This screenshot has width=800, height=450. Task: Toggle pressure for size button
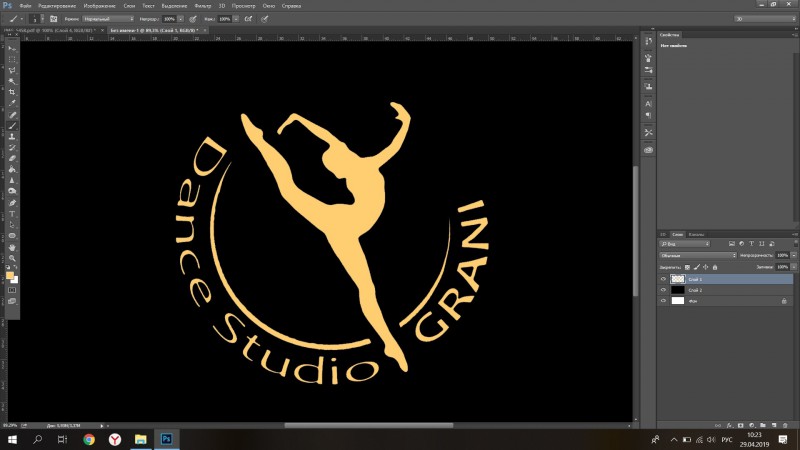(x=265, y=19)
